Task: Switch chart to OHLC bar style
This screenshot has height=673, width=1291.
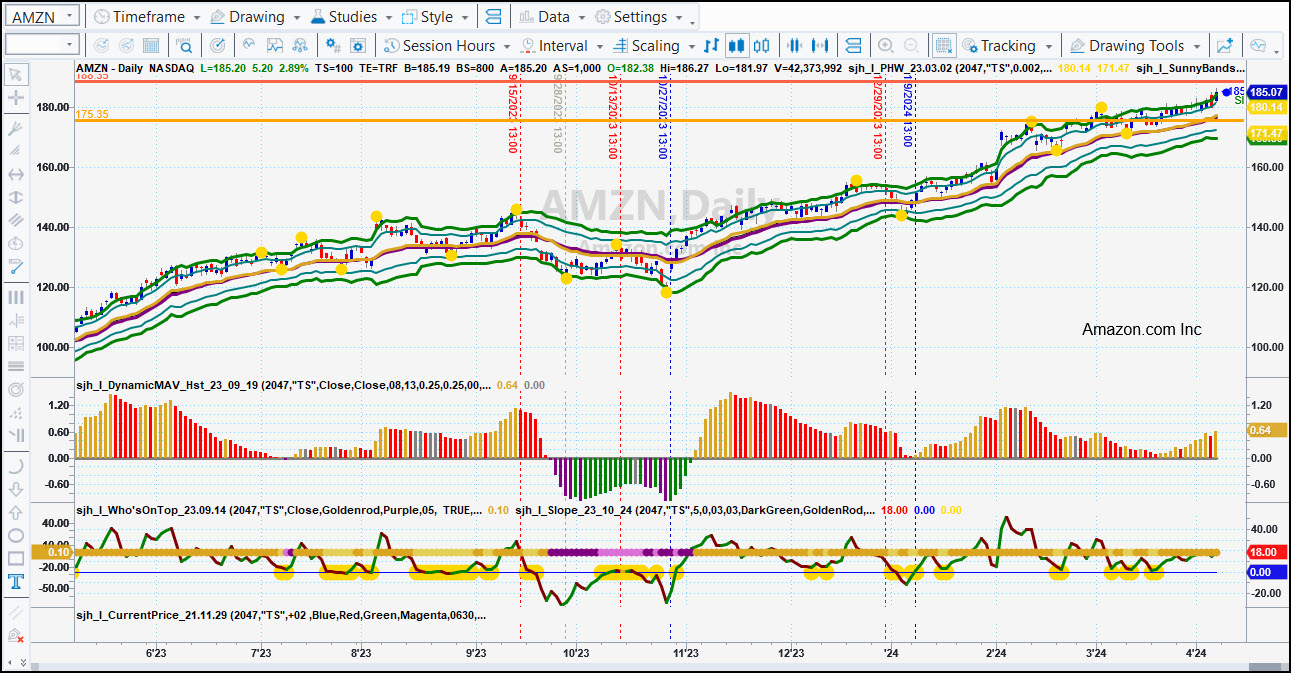Action: point(711,46)
